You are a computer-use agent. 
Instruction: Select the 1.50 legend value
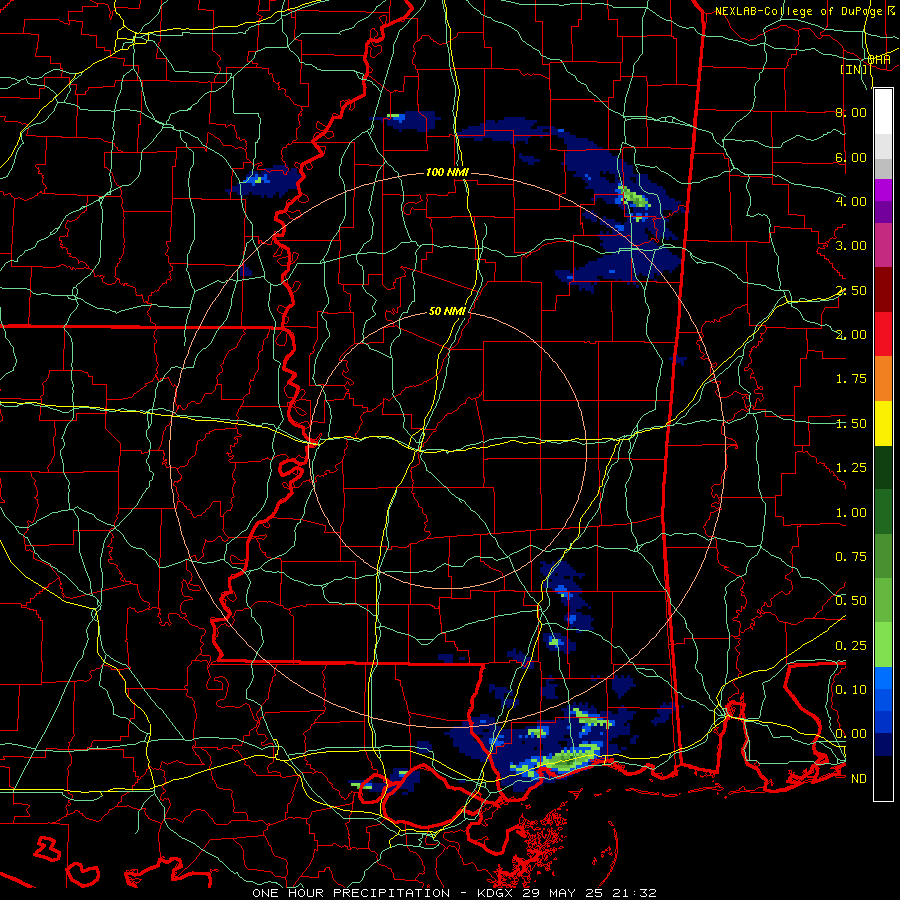[x=851, y=424]
